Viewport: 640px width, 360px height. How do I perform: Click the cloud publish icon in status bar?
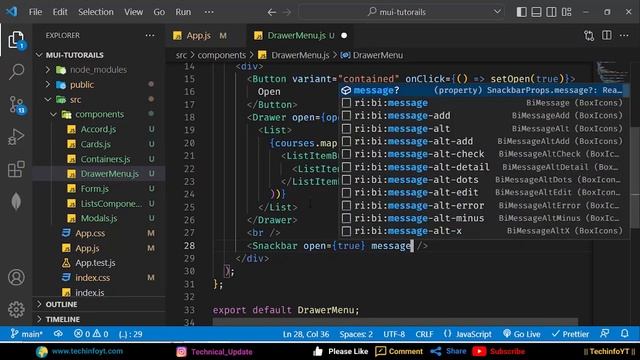pyautogui.click(x=58, y=334)
